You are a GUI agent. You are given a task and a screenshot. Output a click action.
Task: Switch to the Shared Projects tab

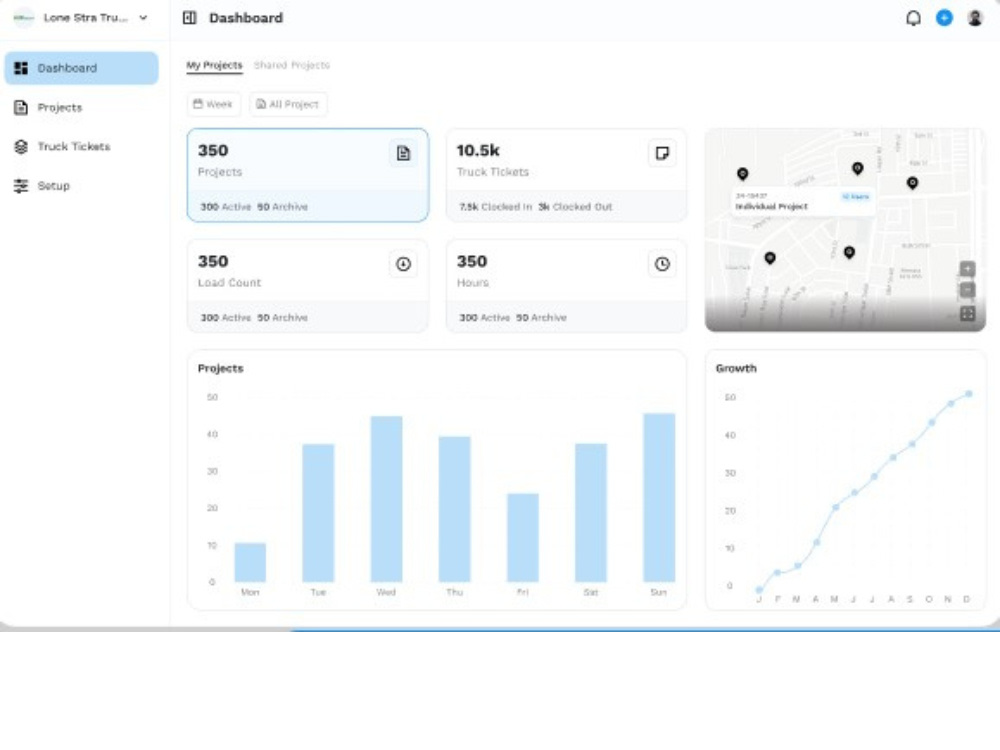point(292,65)
